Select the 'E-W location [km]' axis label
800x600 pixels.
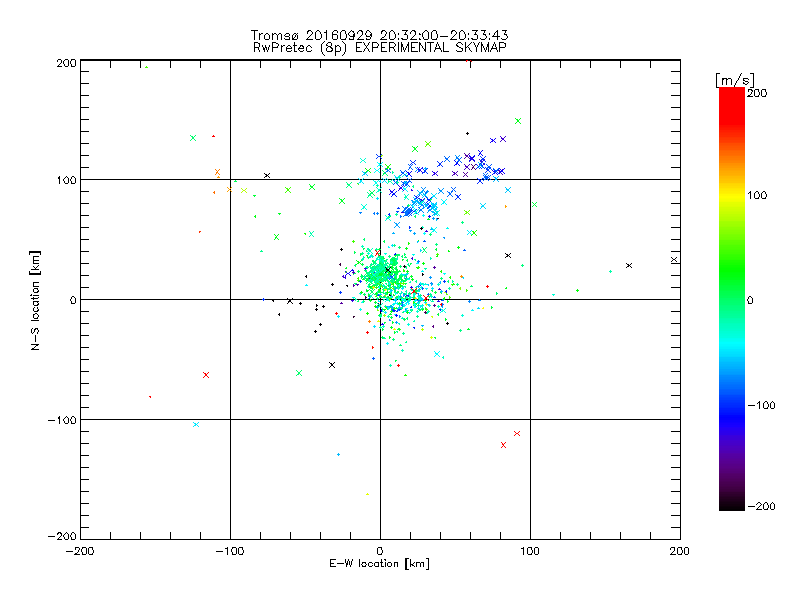click(x=379, y=564)
